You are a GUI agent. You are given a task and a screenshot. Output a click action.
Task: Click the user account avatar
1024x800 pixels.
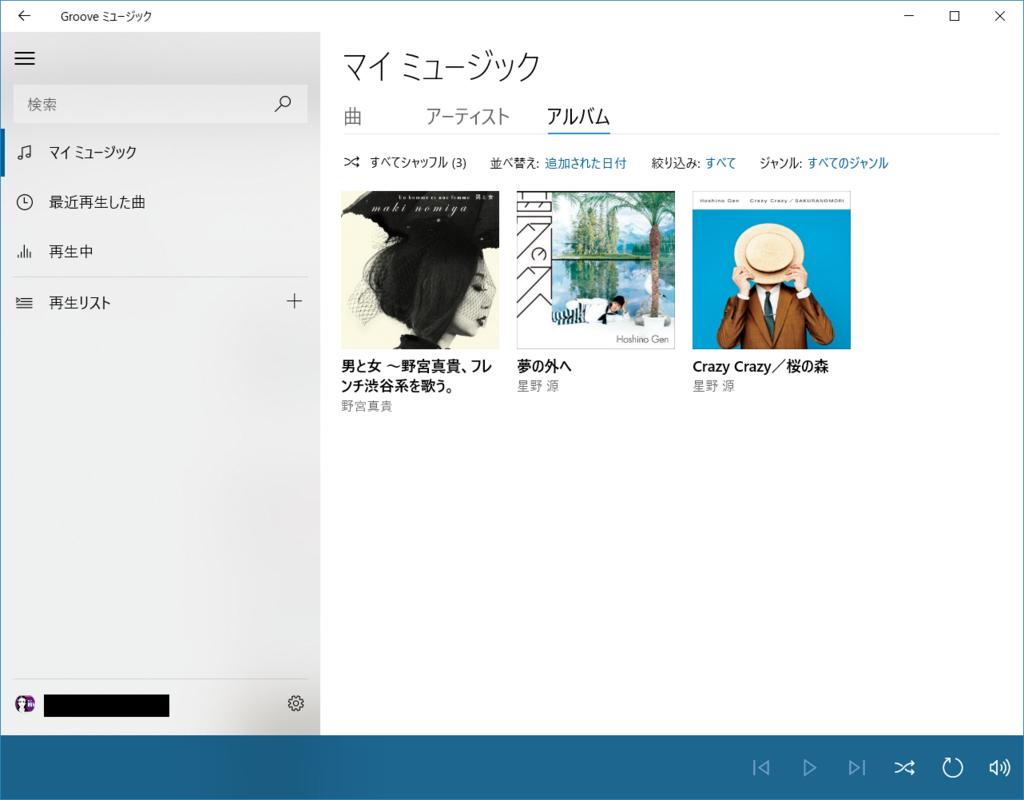[25, 704]
